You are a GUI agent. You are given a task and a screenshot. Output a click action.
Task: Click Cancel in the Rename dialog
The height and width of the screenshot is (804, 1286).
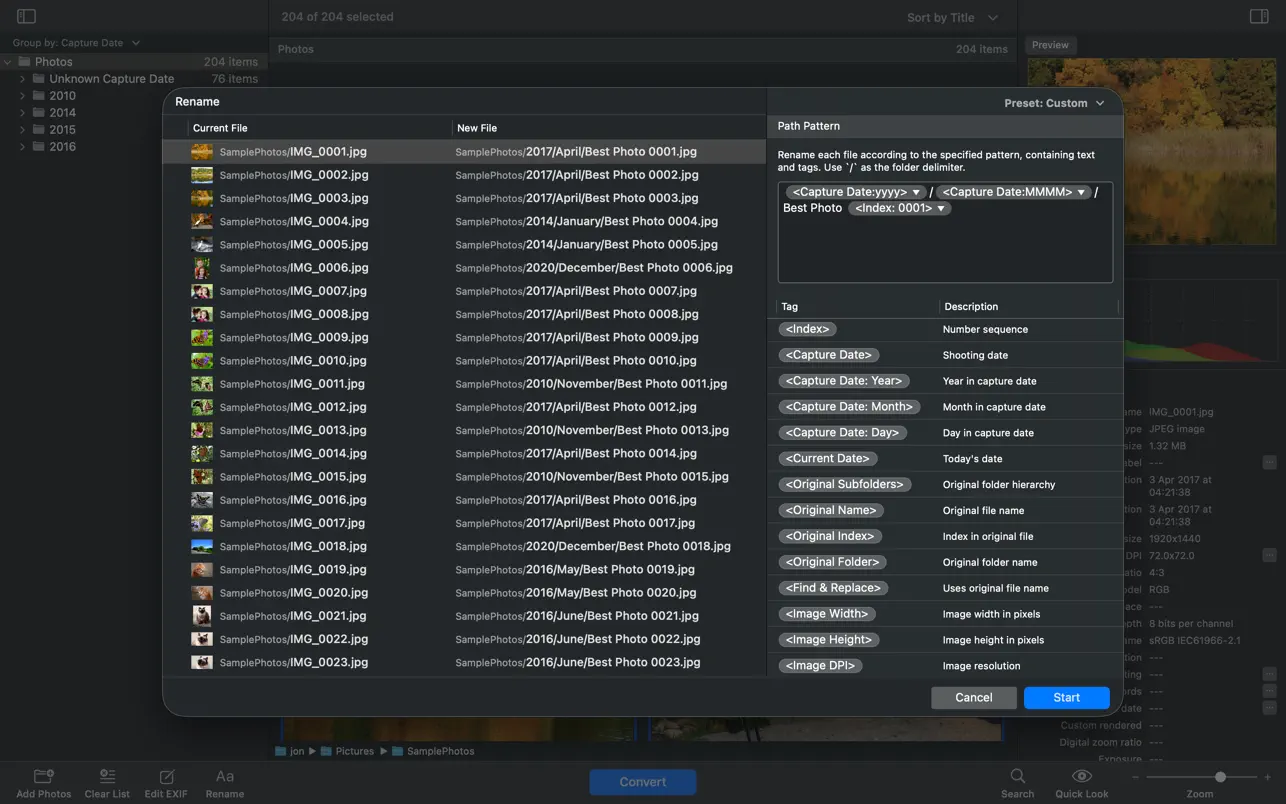click(x=973, y=698)
